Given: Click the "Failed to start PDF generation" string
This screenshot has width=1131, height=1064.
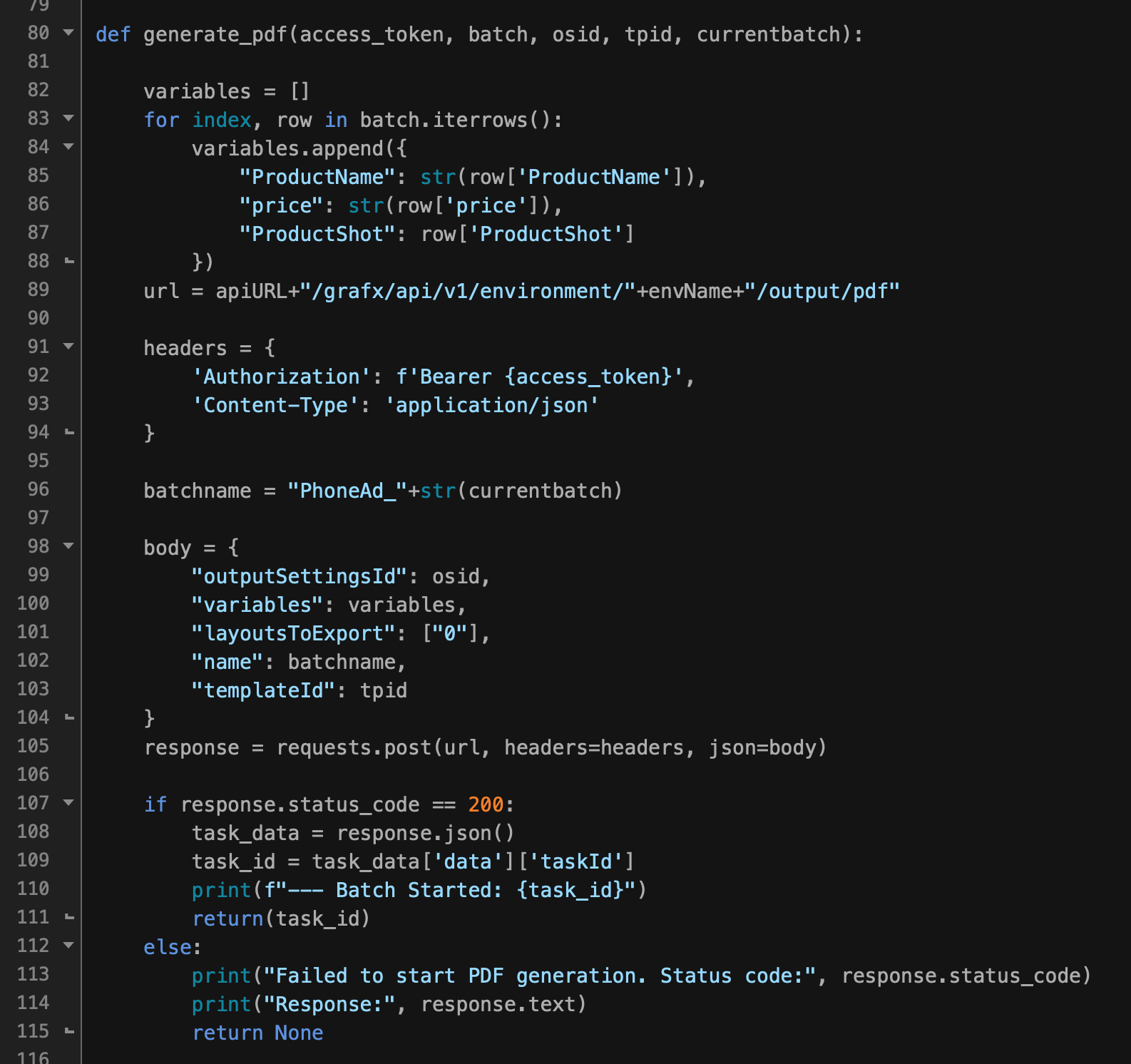Looking at the screenshot, I should [x=539, y=976].
